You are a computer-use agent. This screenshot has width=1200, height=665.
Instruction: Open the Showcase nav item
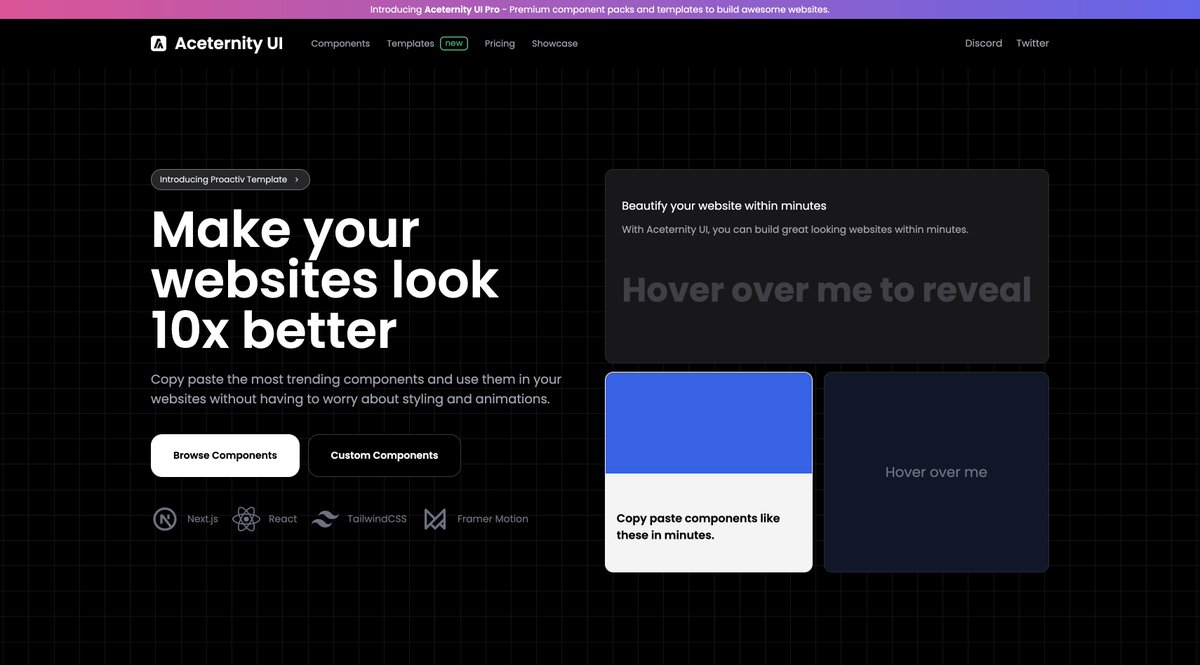(x=555, y=44)
